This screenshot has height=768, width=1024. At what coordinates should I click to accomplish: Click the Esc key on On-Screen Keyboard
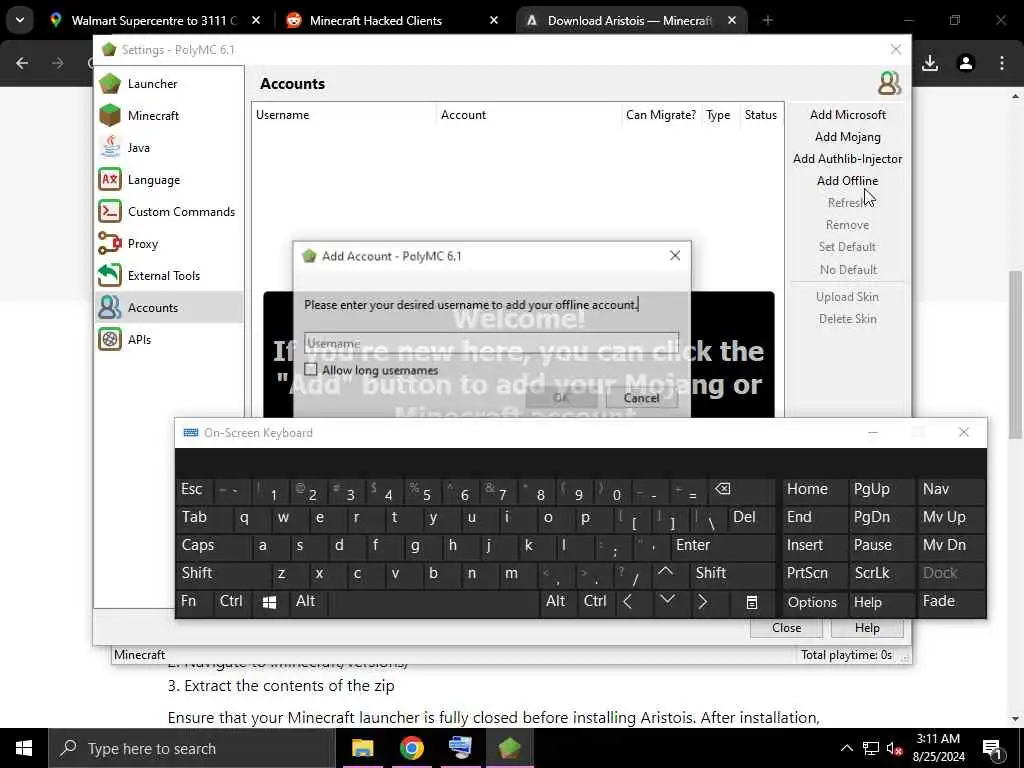tap(193, 489)
